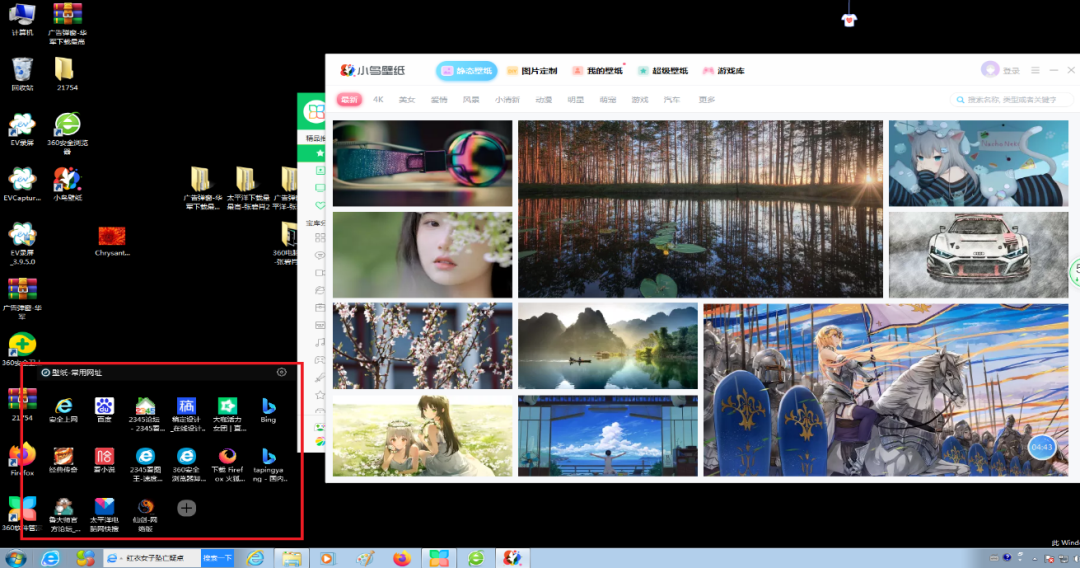The image size is (1080, 568).
Task: Open settings gear of the 常用网址 panel
Action: click(x=281, y=372)
